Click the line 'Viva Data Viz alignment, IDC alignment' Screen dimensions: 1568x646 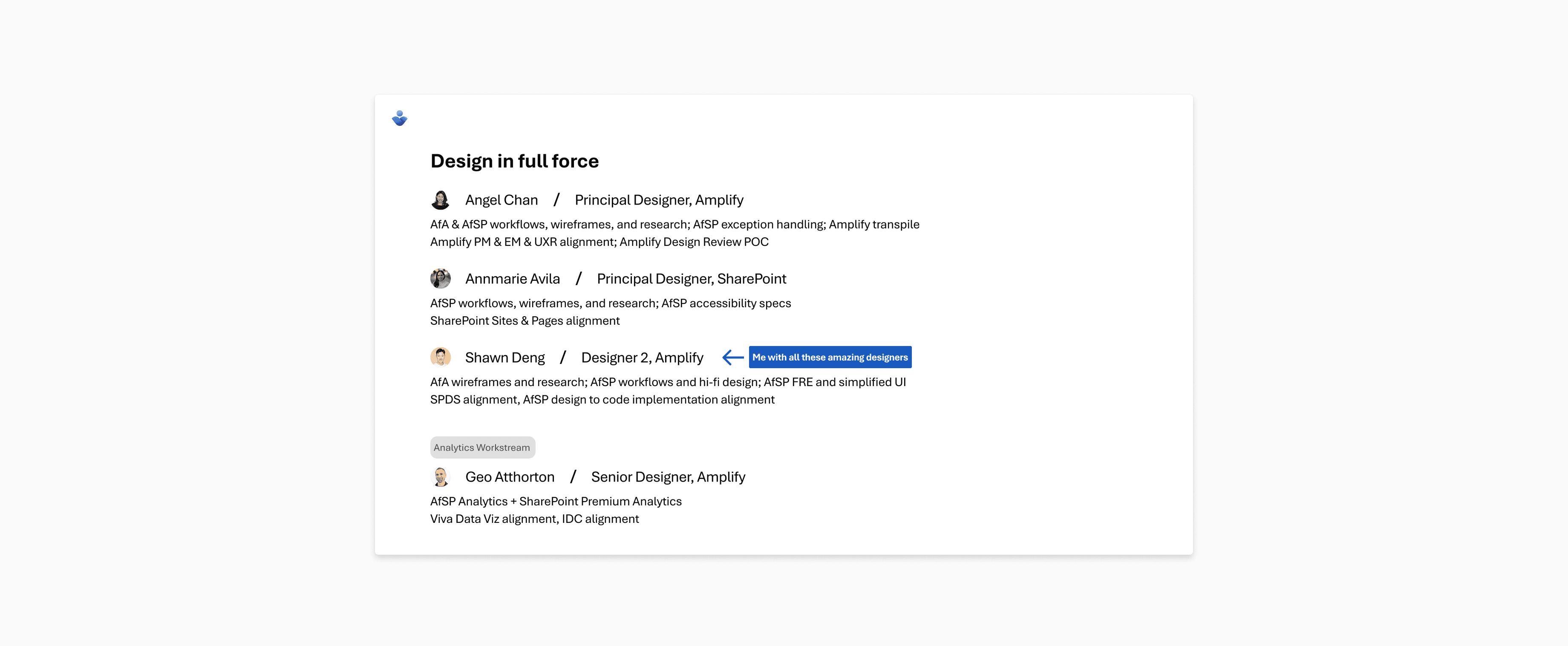click(x=534, y=519)
